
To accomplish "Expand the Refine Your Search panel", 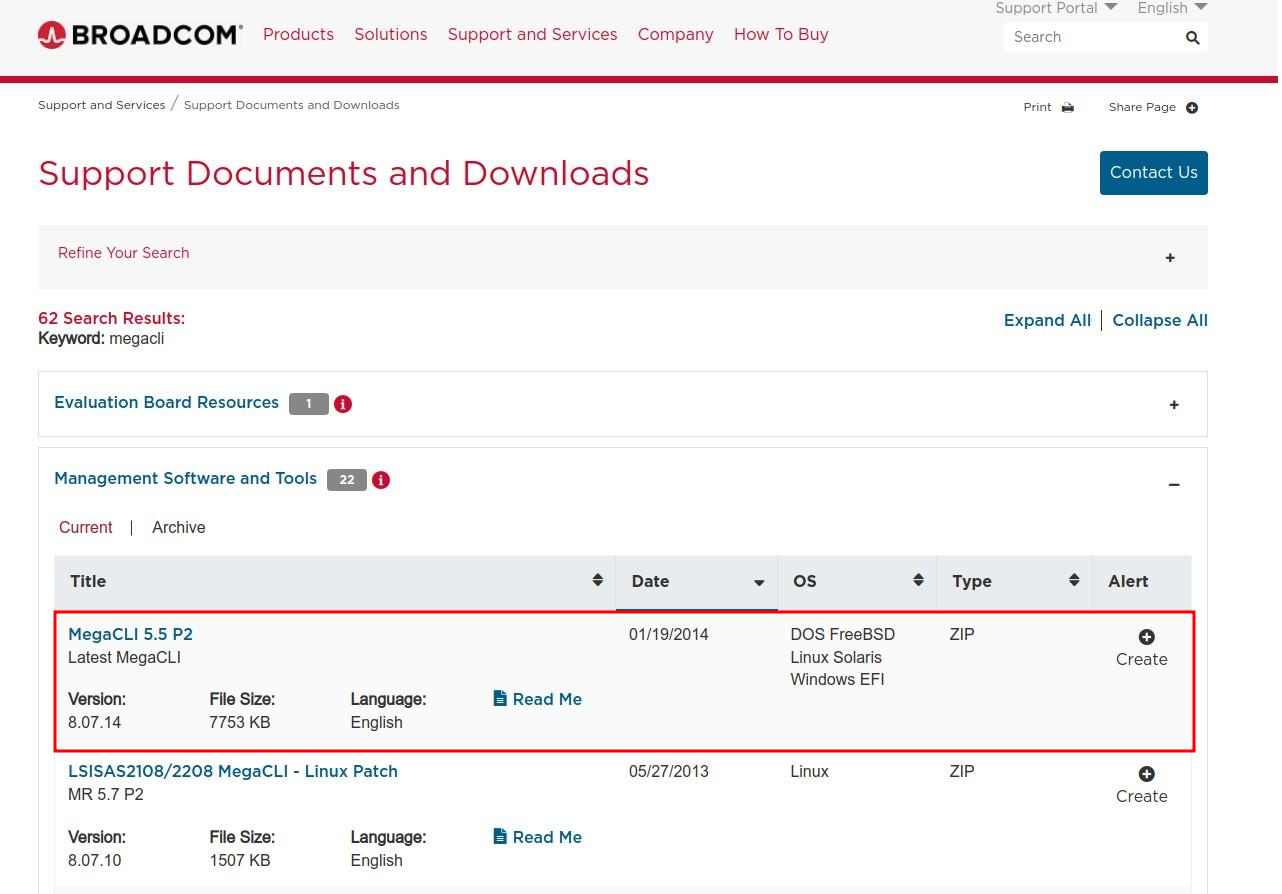I will (x=1170, y=258).
